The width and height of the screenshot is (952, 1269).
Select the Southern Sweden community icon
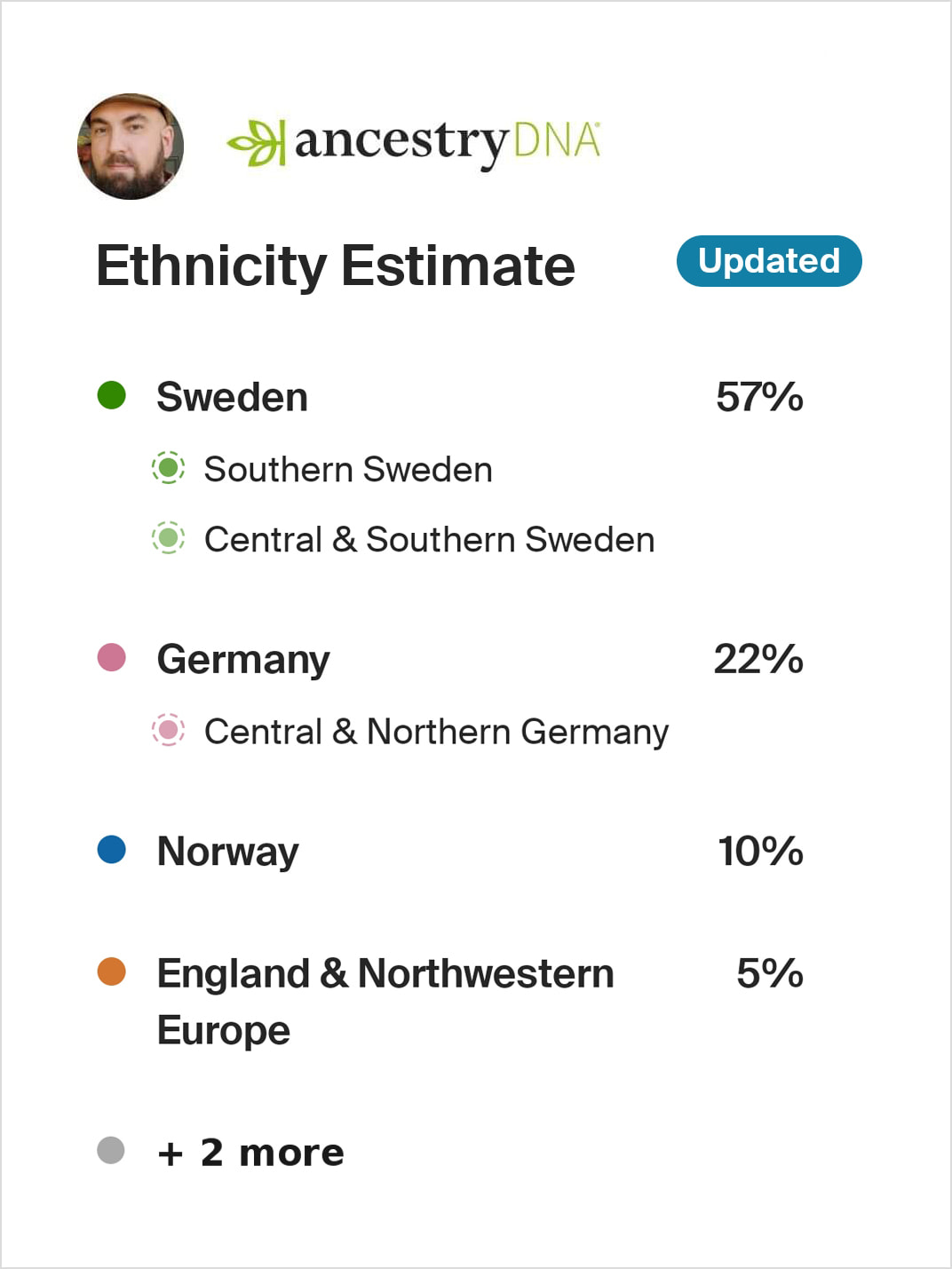coord(168,467)
